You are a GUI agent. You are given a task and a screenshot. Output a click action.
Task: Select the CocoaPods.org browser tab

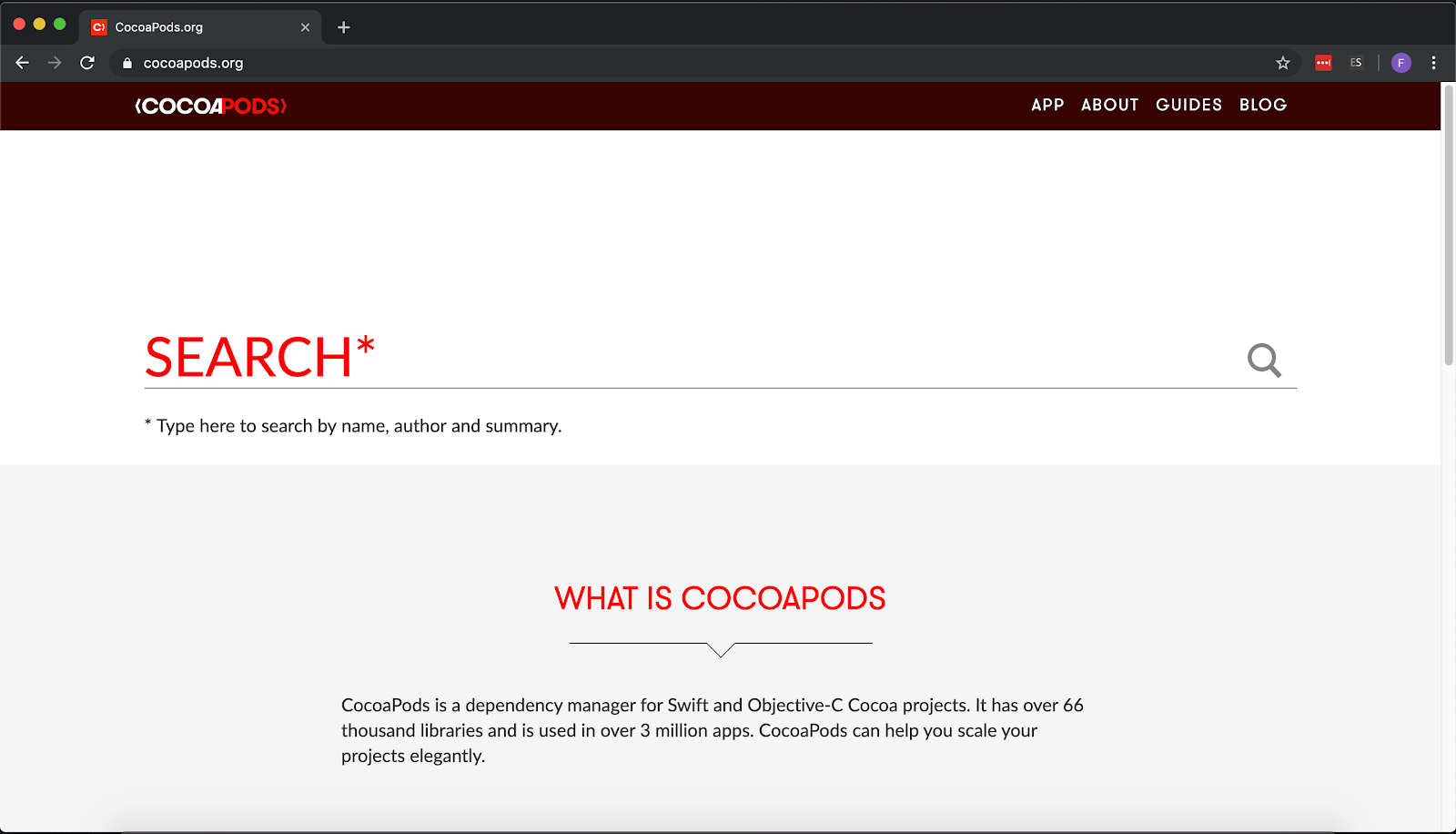tap(200, 27)
